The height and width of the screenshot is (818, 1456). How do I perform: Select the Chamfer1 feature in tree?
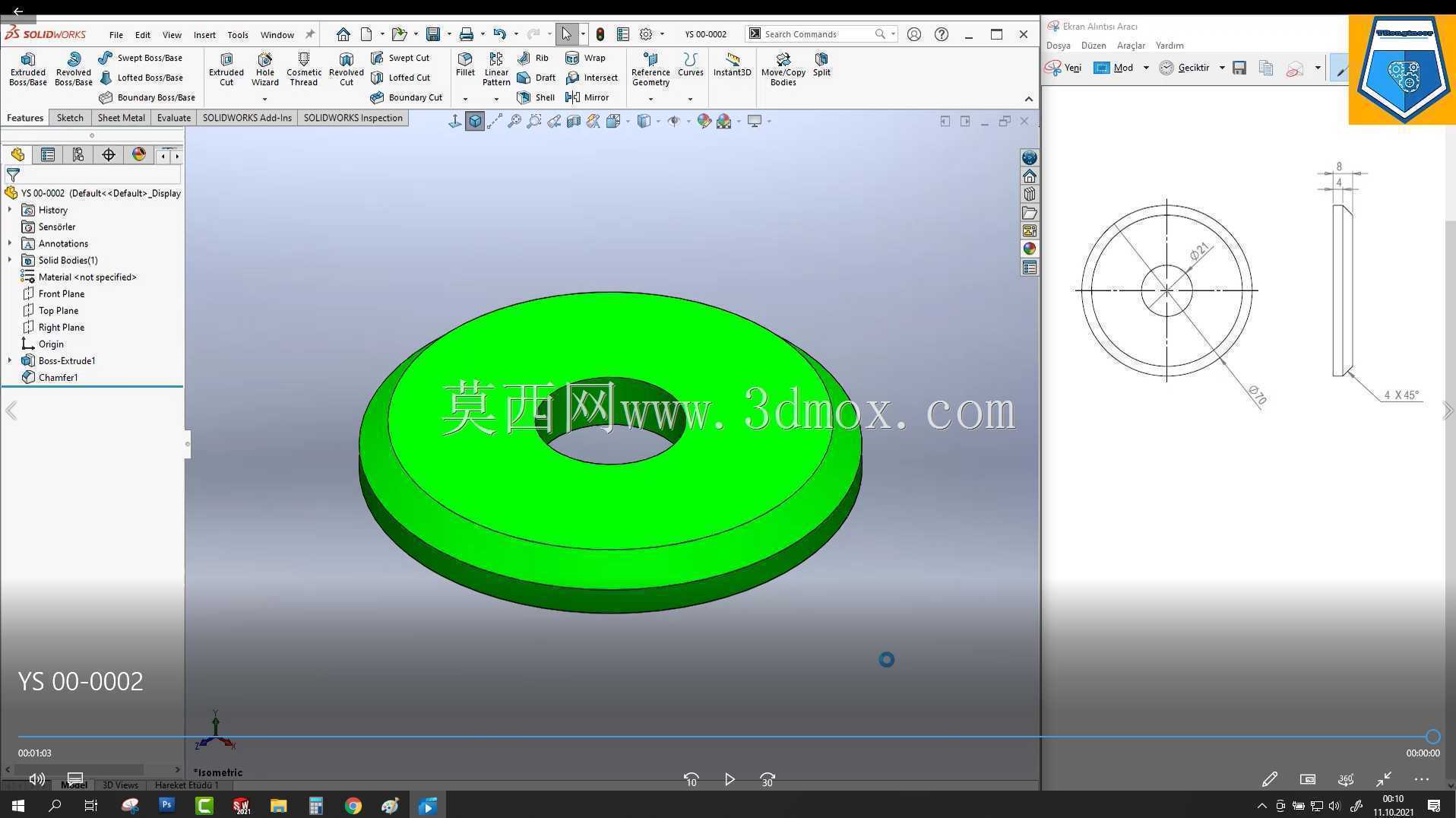coord(49,377)
